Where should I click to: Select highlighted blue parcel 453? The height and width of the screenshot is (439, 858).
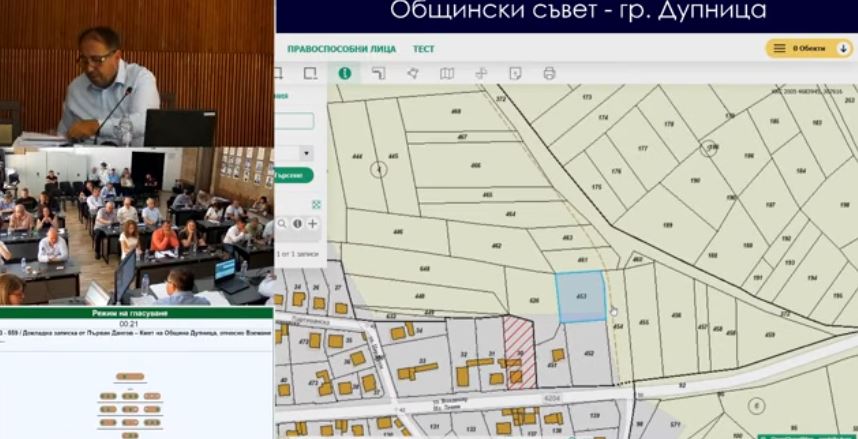point(581,296)
